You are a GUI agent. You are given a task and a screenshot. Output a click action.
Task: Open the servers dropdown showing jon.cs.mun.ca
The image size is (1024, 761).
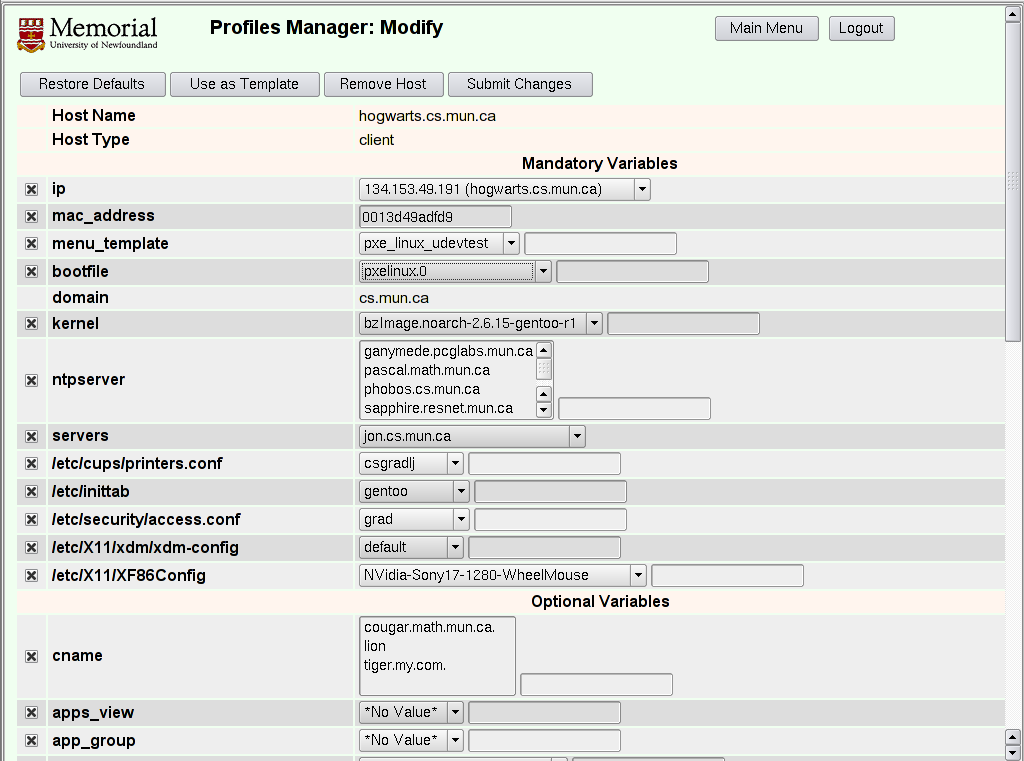(x=472, y=436)
